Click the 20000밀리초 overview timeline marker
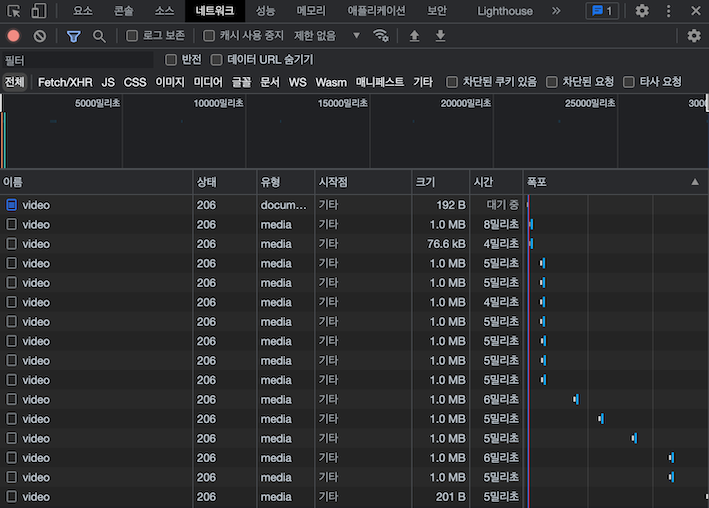The width and height of the screenshot is (709, 508). 466,104
